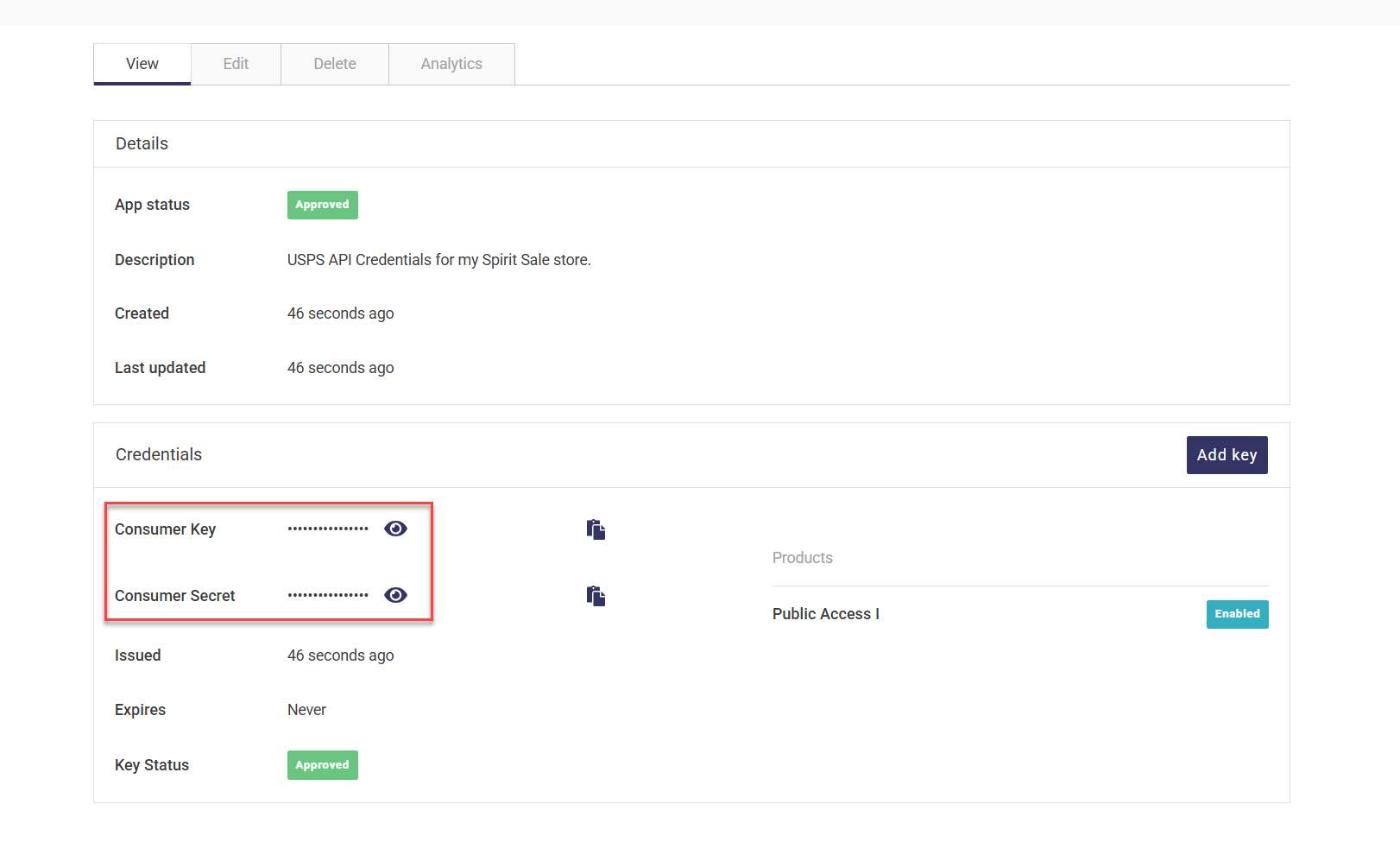Select the Public Access I product
1400x855 pixels.
(x=825, y=614)
